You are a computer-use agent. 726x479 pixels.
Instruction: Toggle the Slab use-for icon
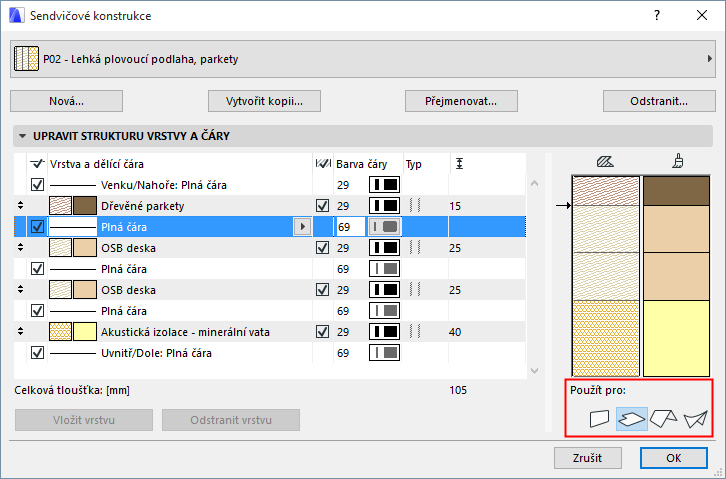[632, 419]
